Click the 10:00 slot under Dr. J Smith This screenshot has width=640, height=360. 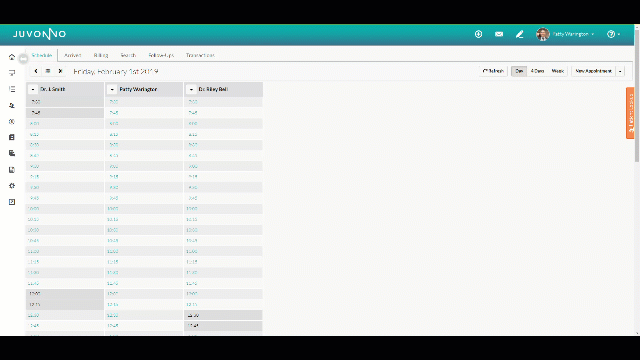[x=65, y=209]
